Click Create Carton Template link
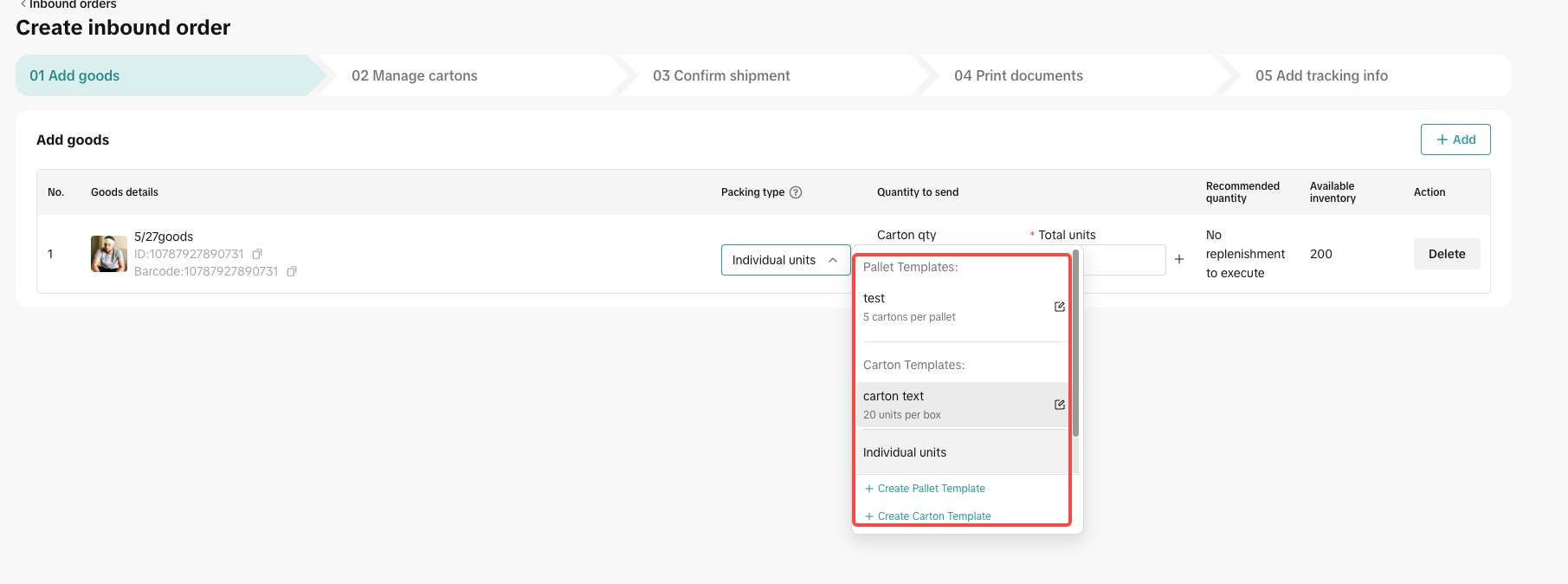Image resolution: width=1568 pixels, height=584 pixels. [933, 516]
